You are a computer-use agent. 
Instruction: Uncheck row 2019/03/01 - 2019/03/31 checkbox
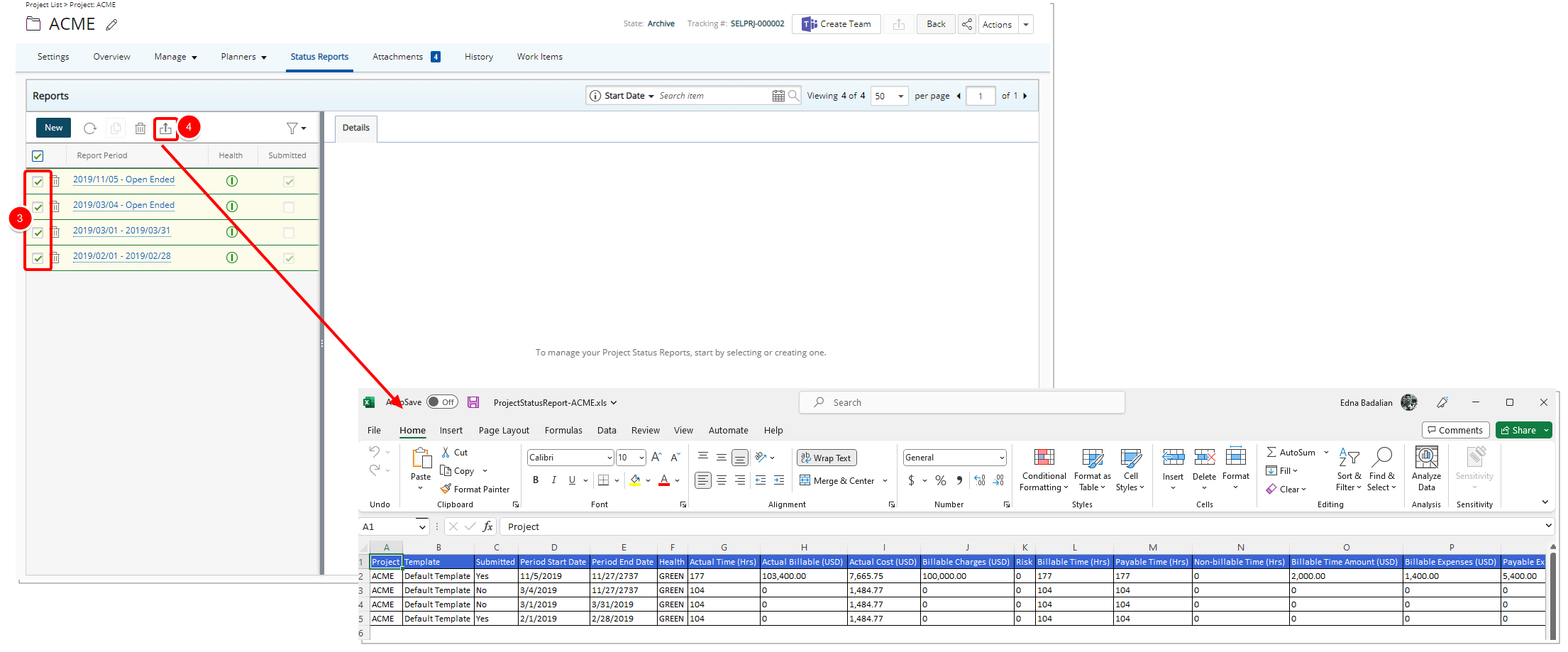point(38,233)
